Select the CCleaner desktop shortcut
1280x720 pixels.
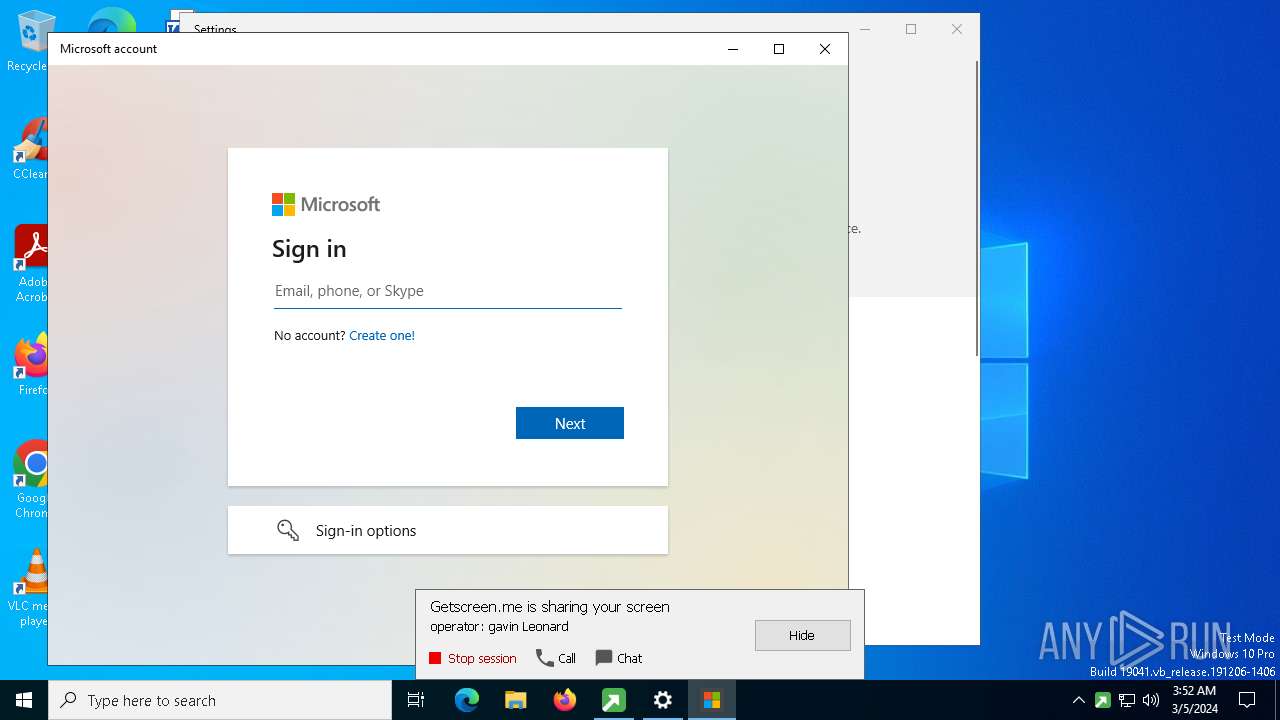[30, 150]
